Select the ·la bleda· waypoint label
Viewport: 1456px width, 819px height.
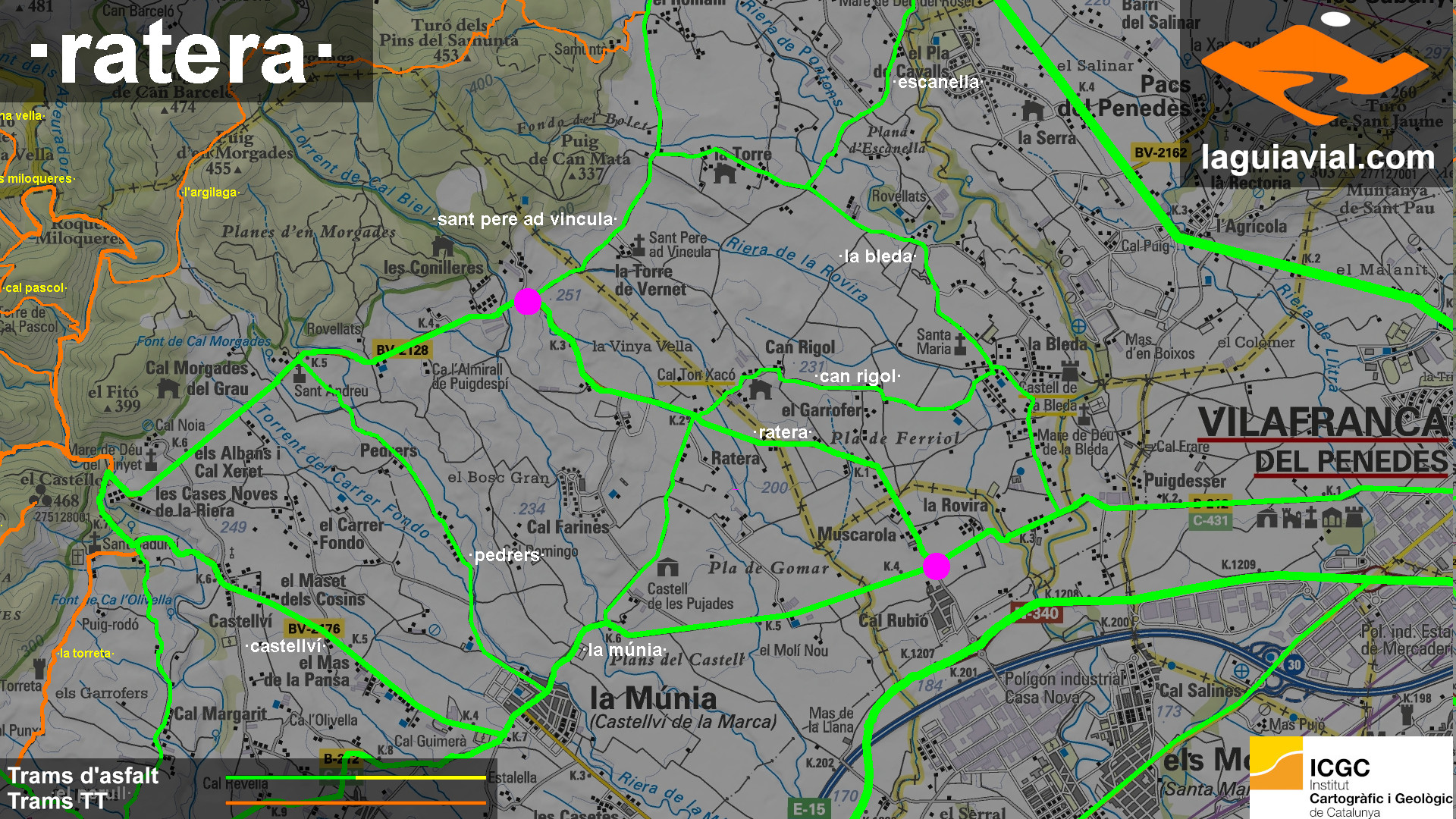[878, 256]
